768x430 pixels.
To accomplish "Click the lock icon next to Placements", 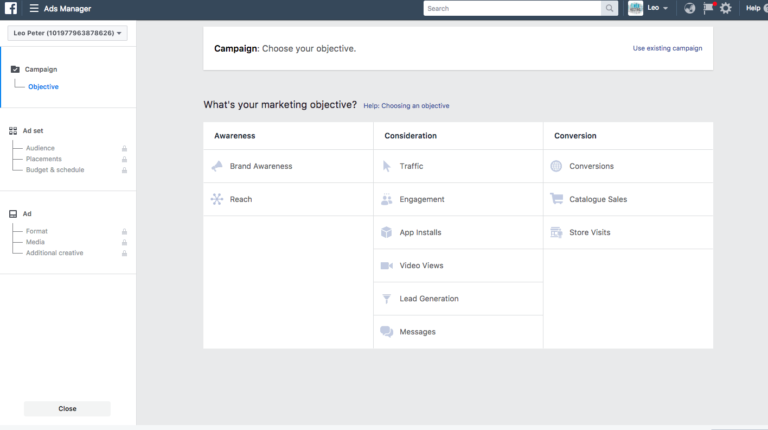I will point(124,159).
